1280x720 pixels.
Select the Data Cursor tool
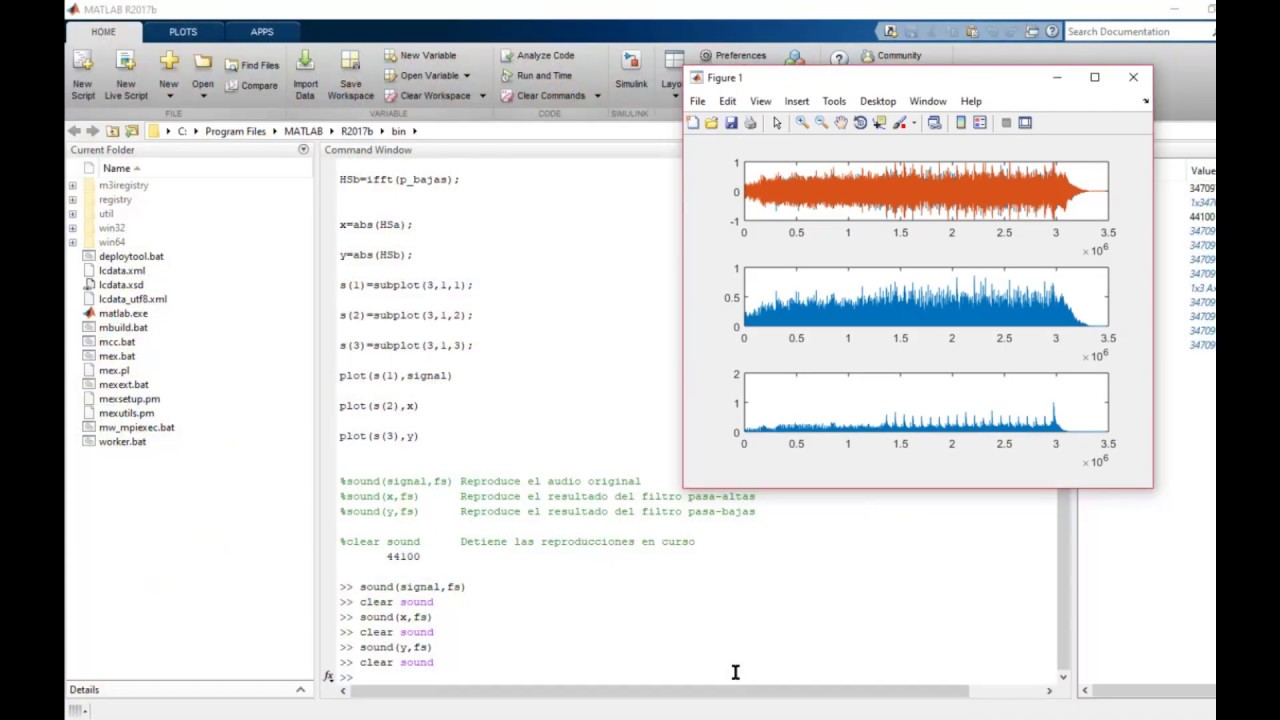(x=879, y=123)
